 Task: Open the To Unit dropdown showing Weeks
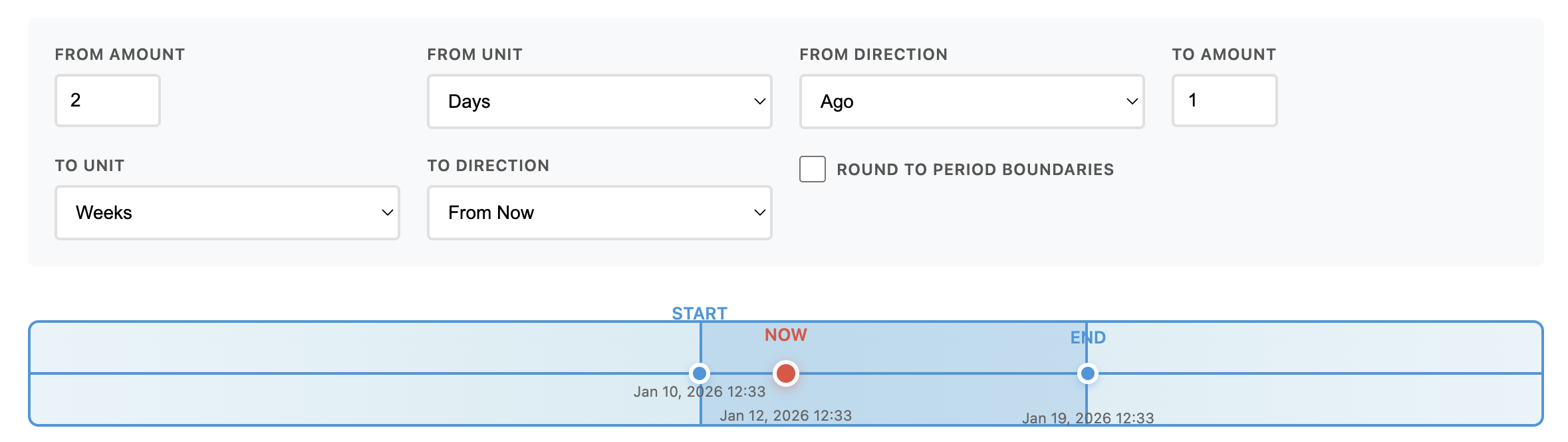pyautogui.click(x=226, y=212)
